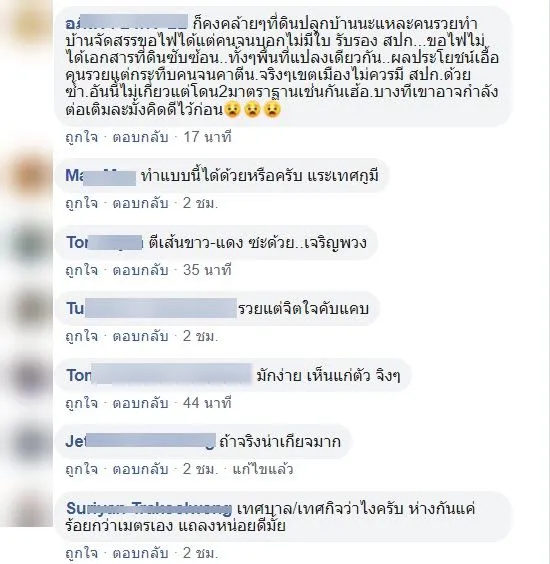Like the มักง่าย เห็นแก่ตัว comment
The width and height of the screenshot is (550, 564).
(82, 403)
